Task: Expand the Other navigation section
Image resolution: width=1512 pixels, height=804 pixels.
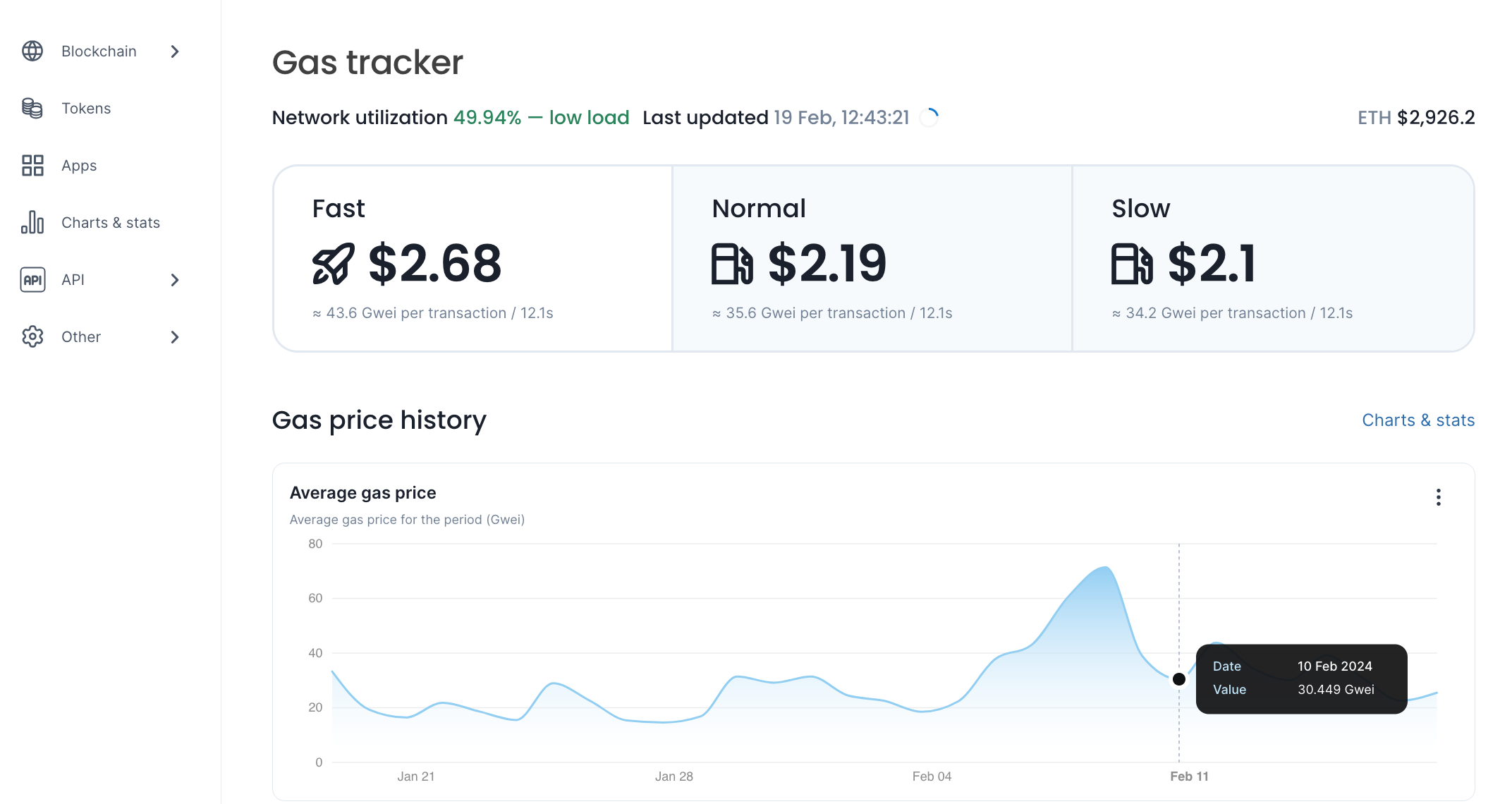Action: click(x=176, y=337)
